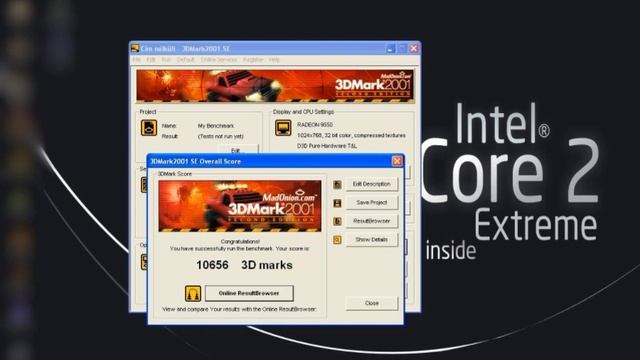Click the Edit Description icon
Screen dimensions: 640x360
[337, 184]
